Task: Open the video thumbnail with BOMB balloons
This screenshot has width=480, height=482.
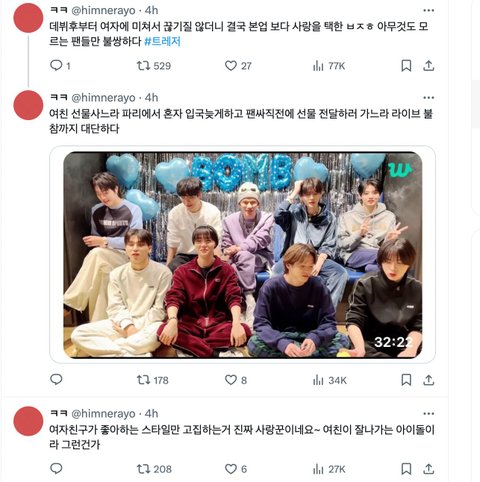Action: tap(243, 255)
